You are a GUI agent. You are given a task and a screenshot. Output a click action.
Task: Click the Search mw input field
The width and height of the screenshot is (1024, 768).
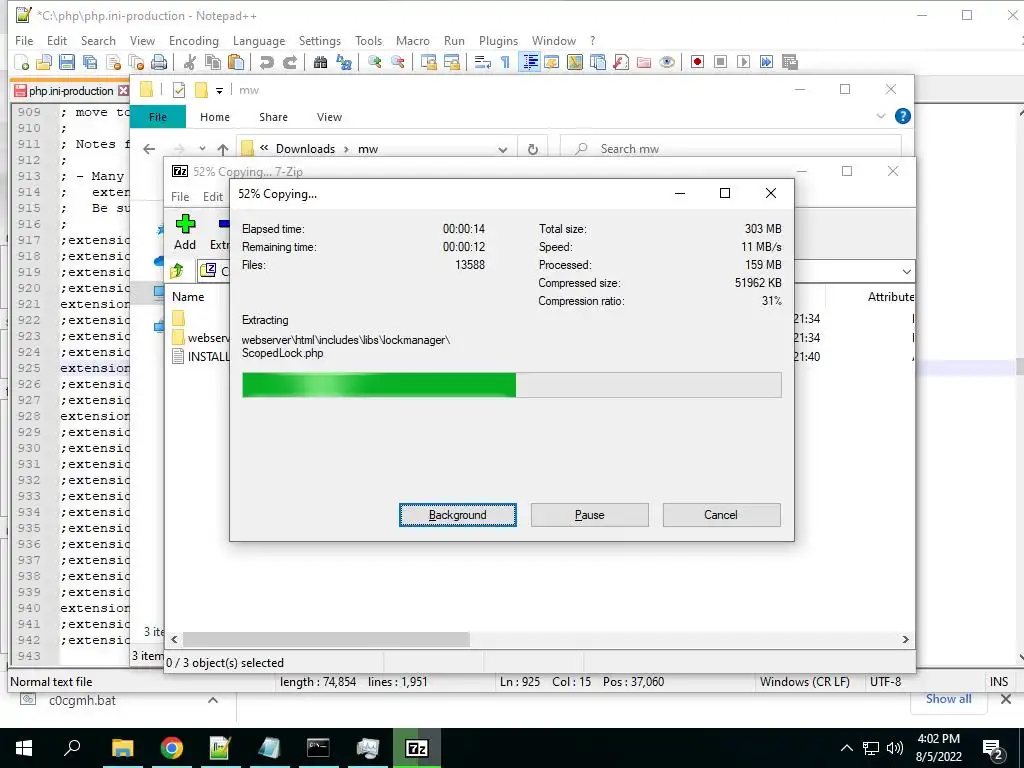730,149
